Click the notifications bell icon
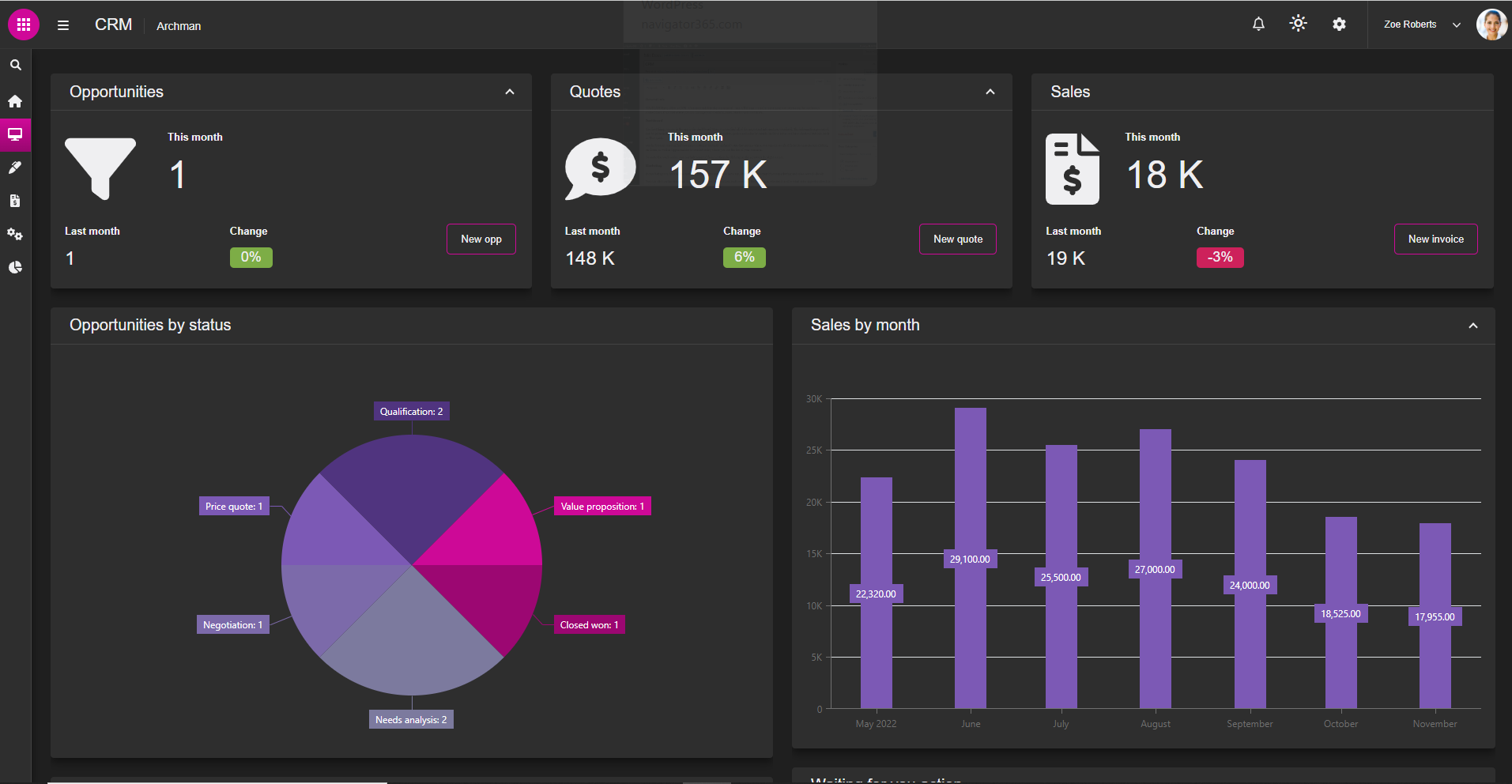 click(x=1257, y=24)
